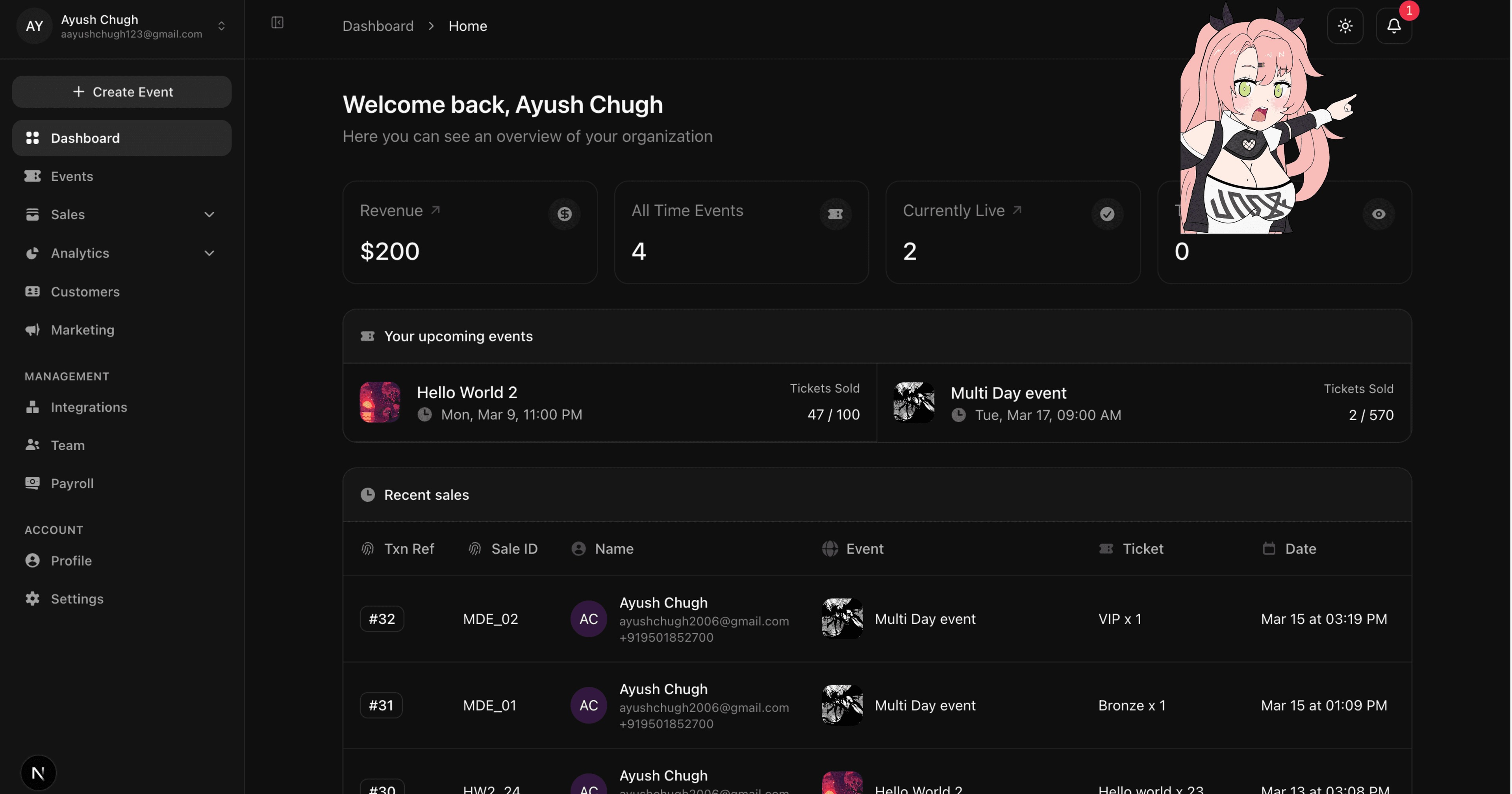The height and width of the screenshot is (794, 1512).
Task: Open the Multi Day event thumbnail
Action: click(x=913, y=402)
